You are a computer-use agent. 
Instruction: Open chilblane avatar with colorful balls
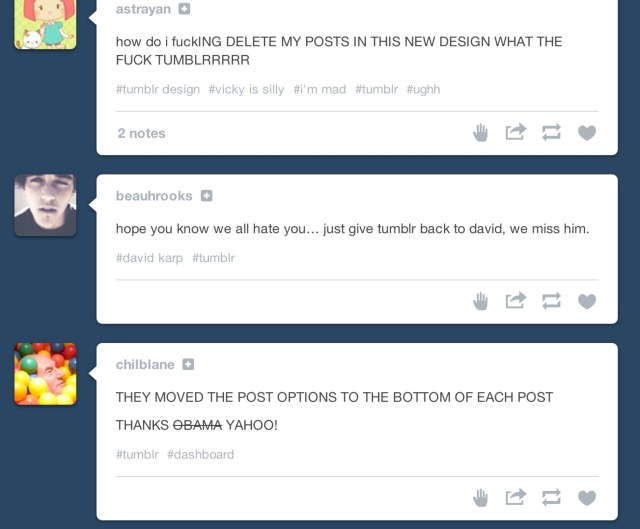(45, 374)
